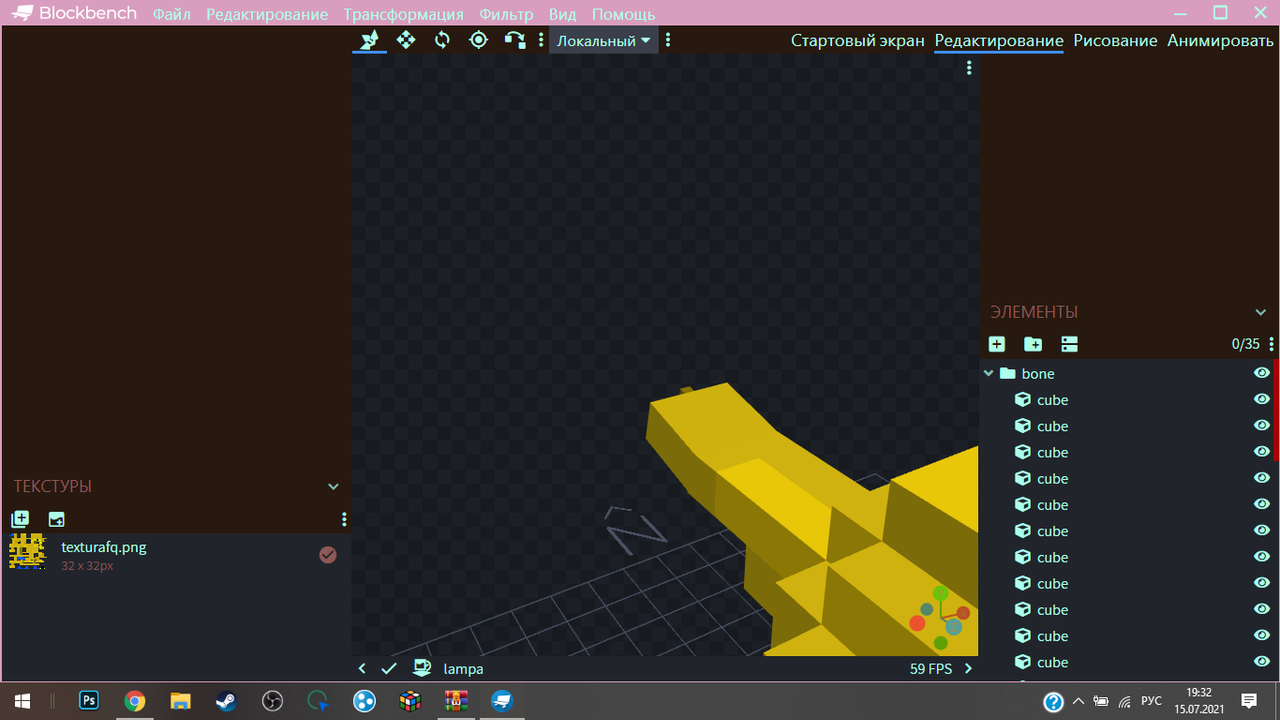Open the Фильтр menu
The width and height of the screenshot is (1280, 720).
[506, 14]
